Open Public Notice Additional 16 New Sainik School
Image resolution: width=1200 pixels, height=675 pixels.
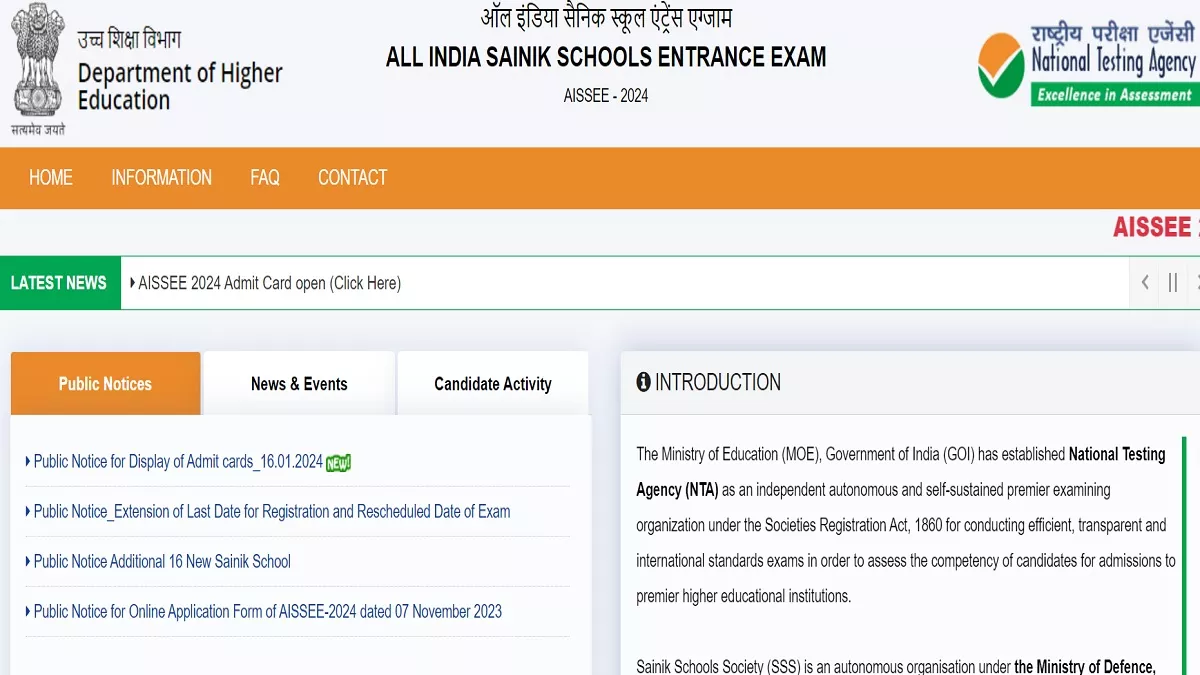[x=162, y=562]
